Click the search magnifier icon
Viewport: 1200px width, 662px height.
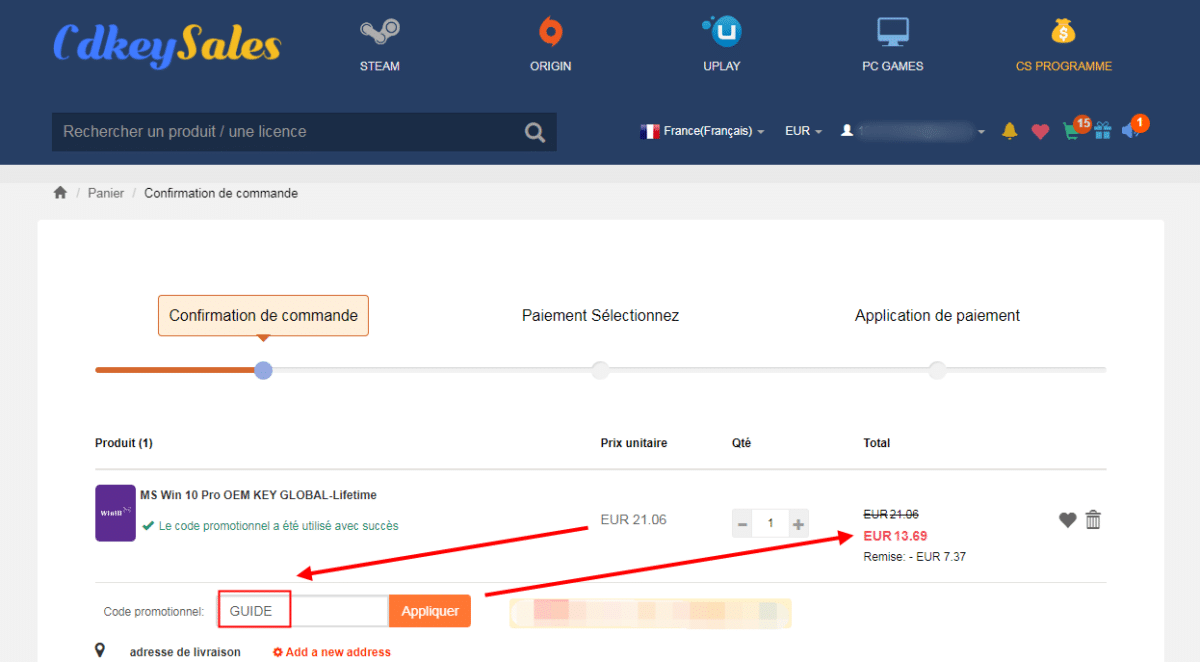535,132
